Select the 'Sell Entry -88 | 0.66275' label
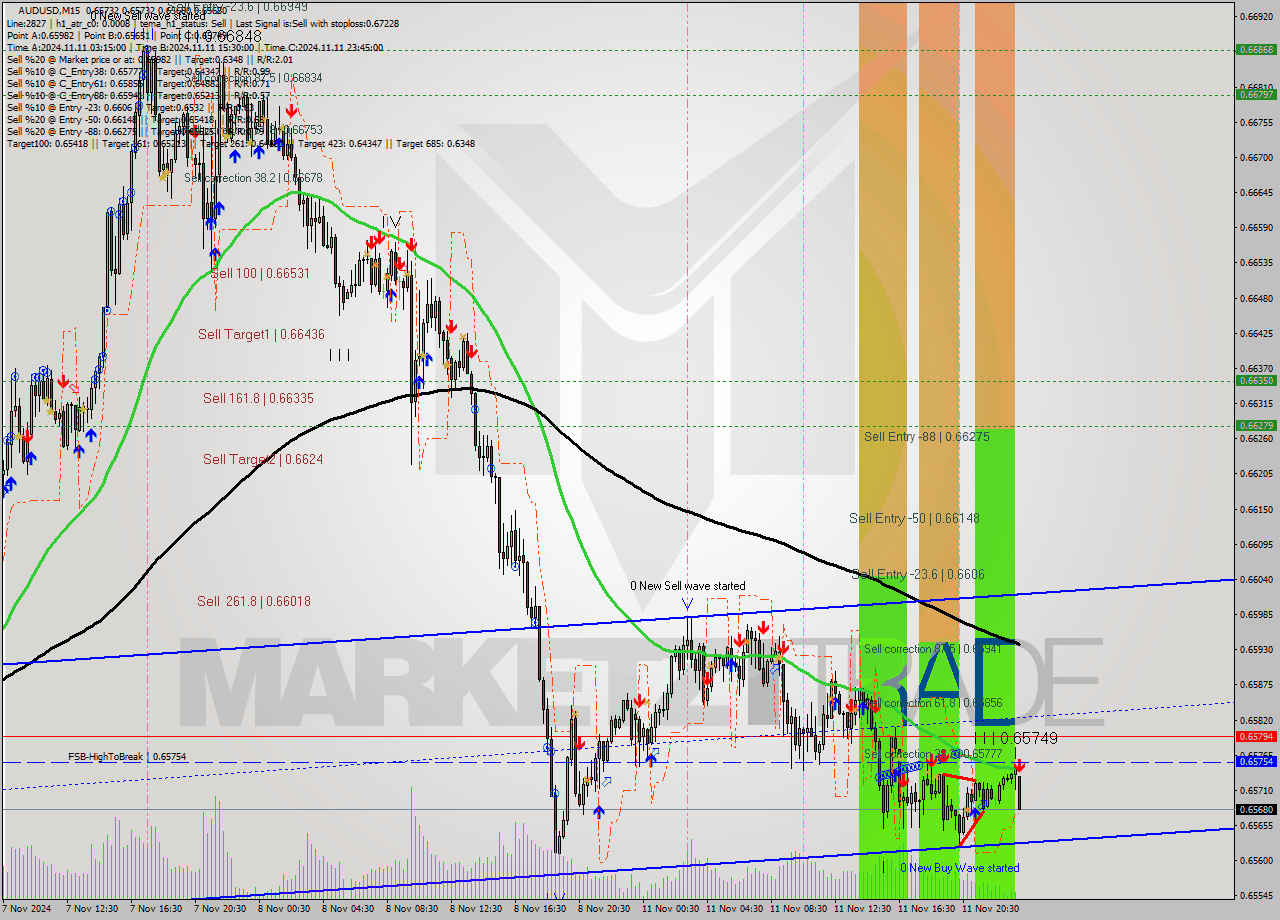Screen dimensions: 1280x920 point(926,437)
